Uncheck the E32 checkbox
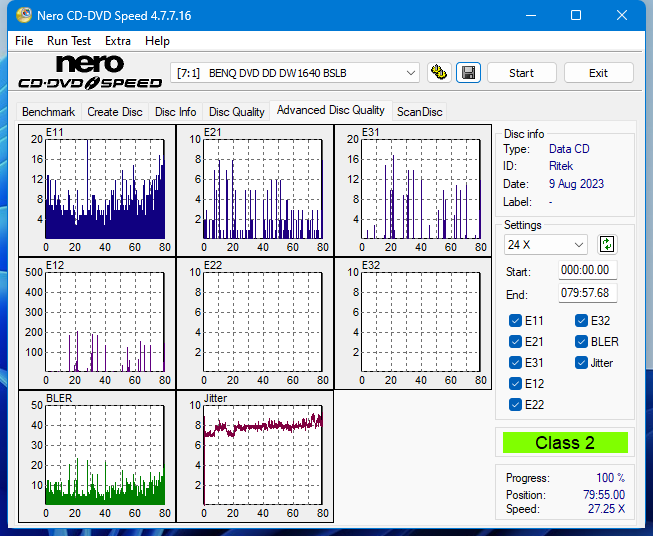Screen dimensions: 653x536 coord(581,321)
